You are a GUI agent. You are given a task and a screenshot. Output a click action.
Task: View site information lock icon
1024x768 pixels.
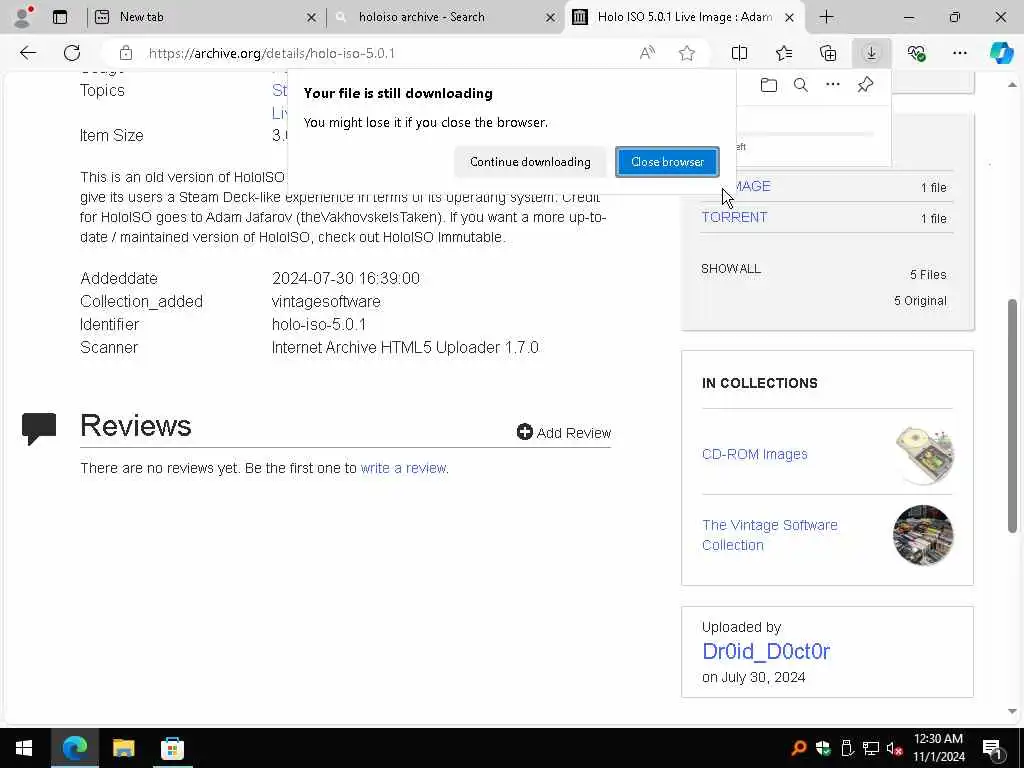click(126, 53)
